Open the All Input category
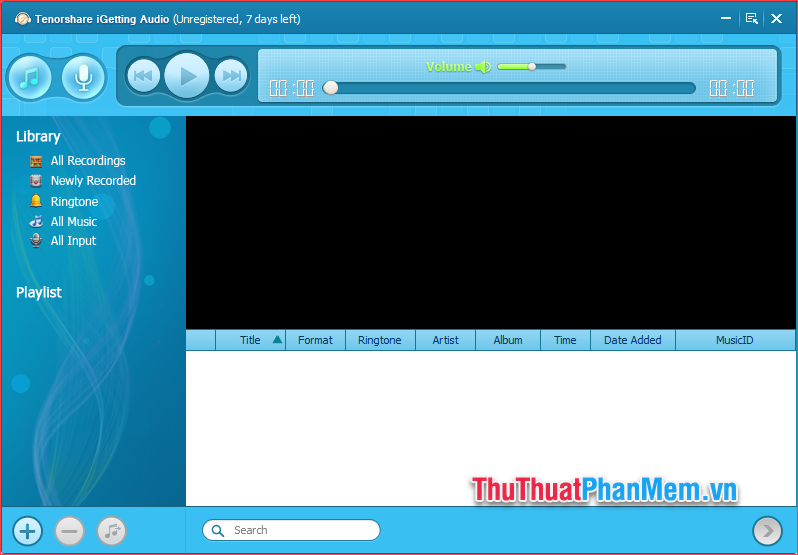 click(x=73, y=241)
